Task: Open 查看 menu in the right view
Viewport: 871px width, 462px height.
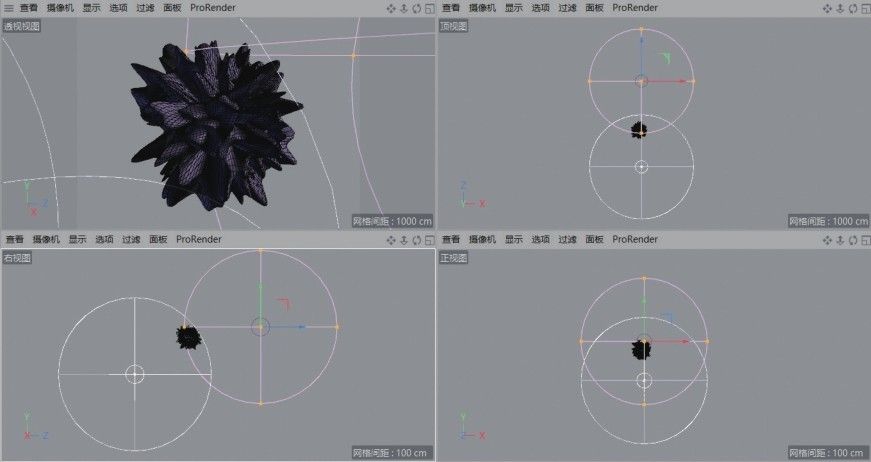Action: point(14,239)
